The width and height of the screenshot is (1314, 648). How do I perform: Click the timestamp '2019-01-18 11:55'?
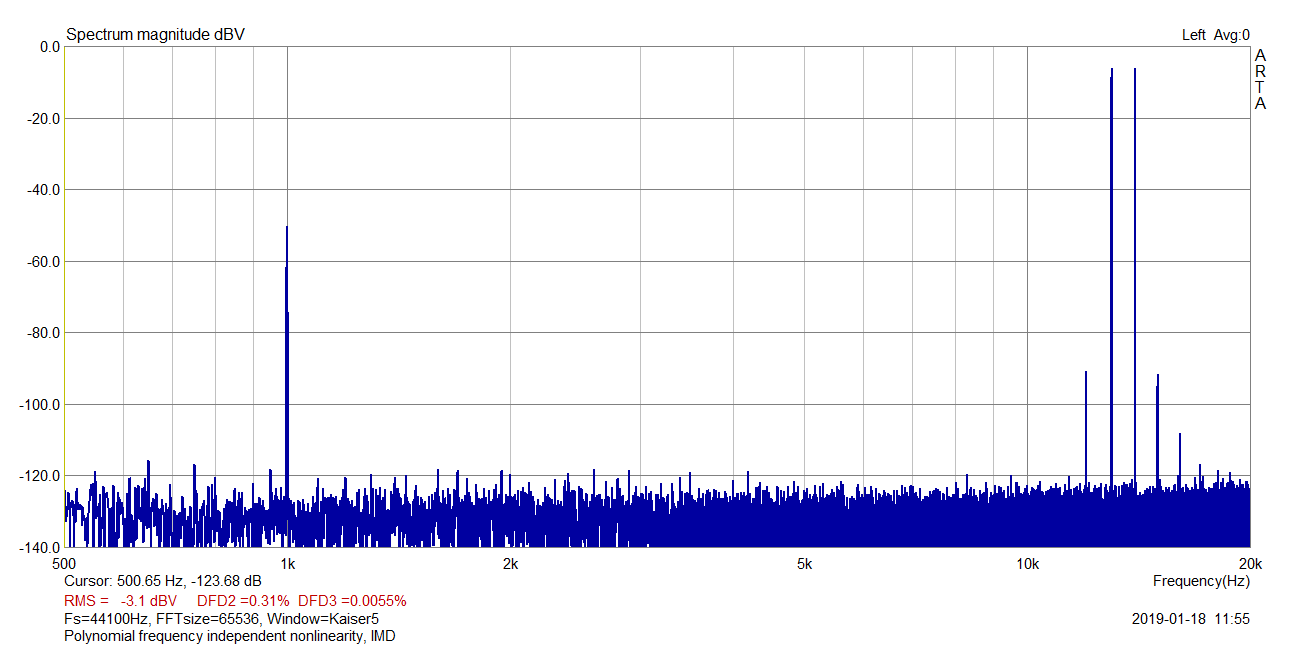pyautogui.click(x=1190, y=619)
